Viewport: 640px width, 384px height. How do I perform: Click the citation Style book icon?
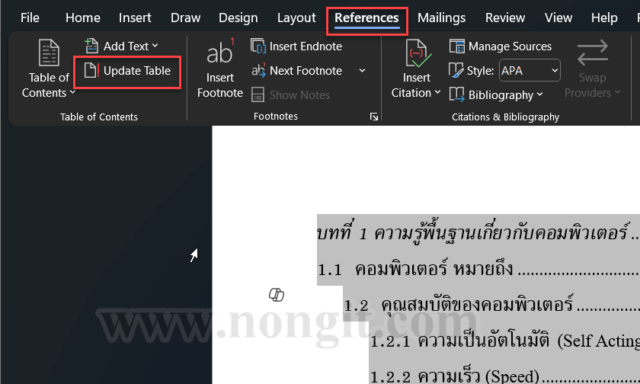tap(456, 70)
